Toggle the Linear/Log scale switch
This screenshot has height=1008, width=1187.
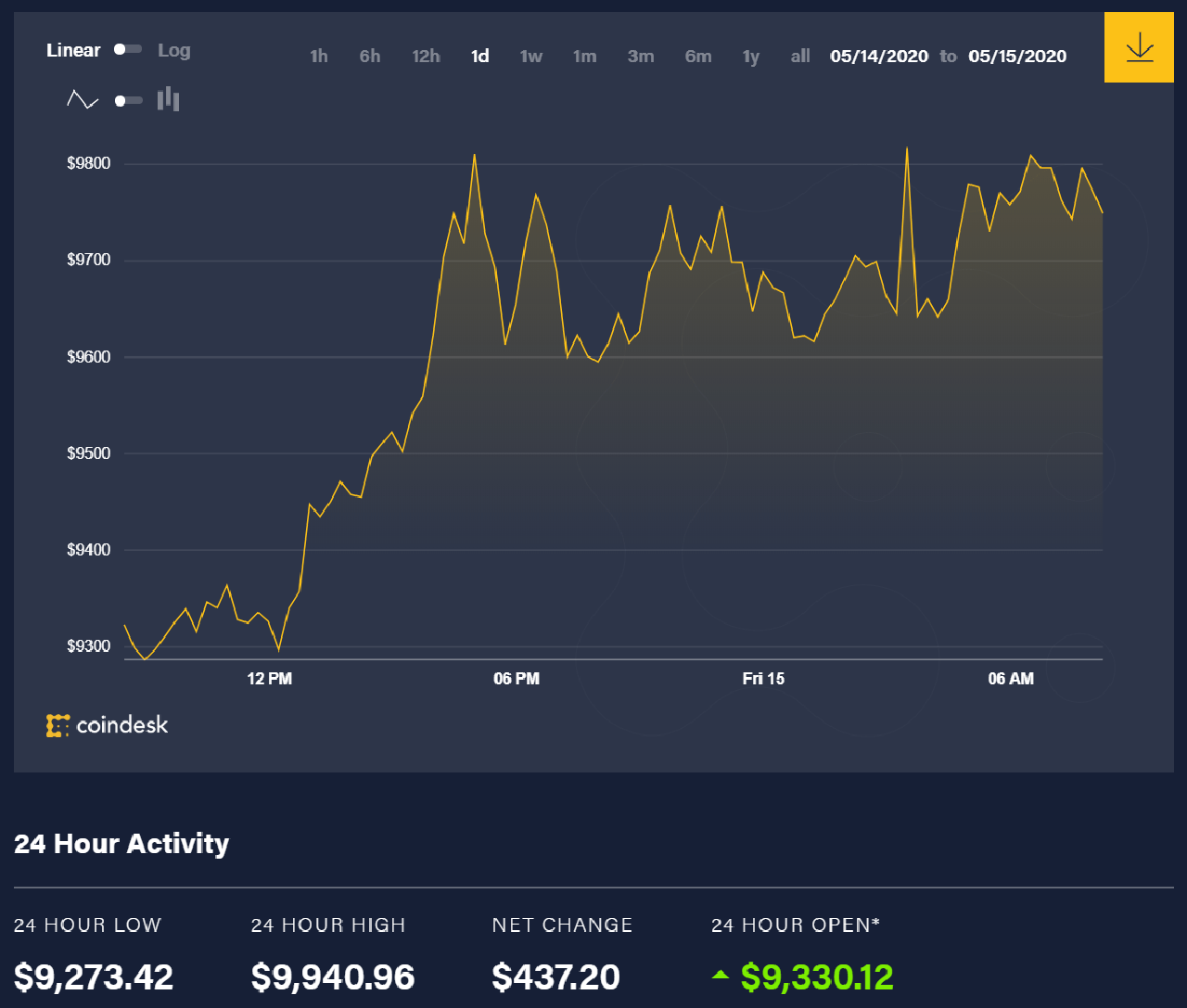[128, 49]
